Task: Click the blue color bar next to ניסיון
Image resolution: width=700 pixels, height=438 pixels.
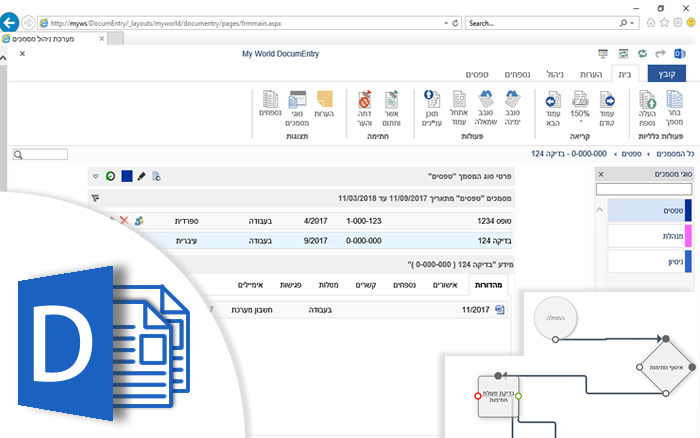Action: (688, 261)
